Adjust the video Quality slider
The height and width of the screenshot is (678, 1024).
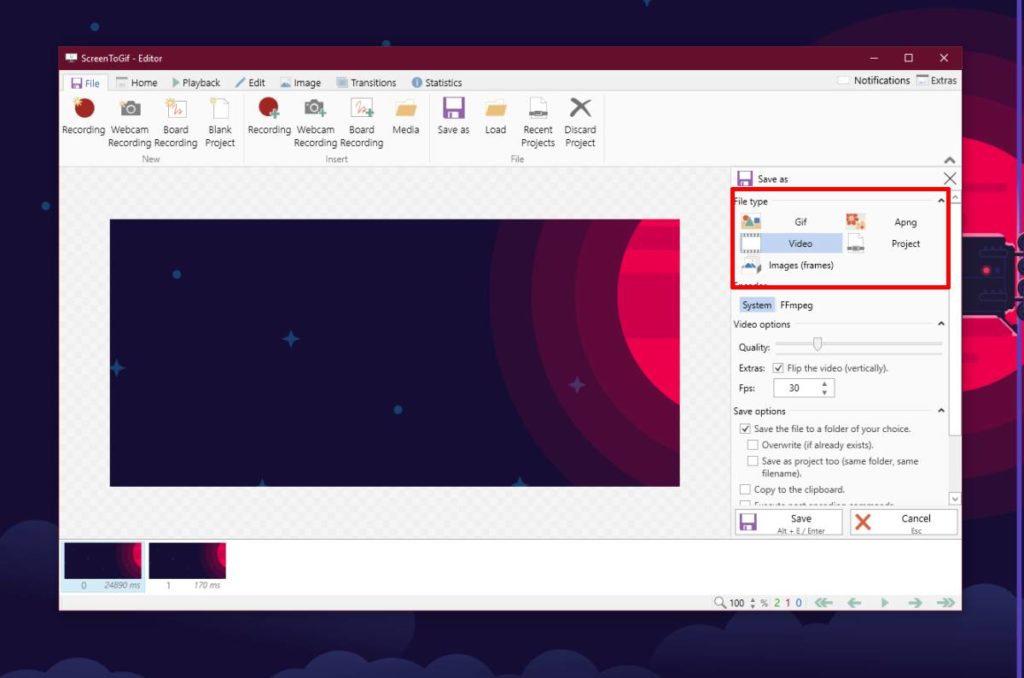click(x=817, y=344)
